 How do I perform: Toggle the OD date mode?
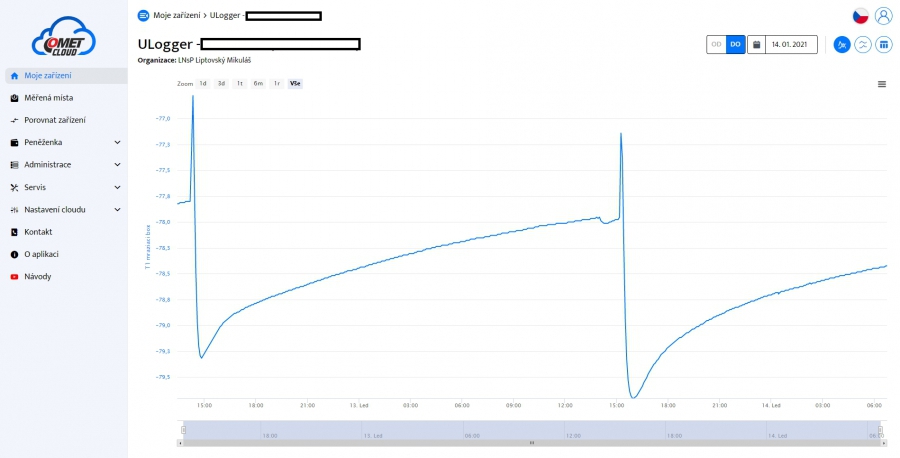[x=716, y=45]
